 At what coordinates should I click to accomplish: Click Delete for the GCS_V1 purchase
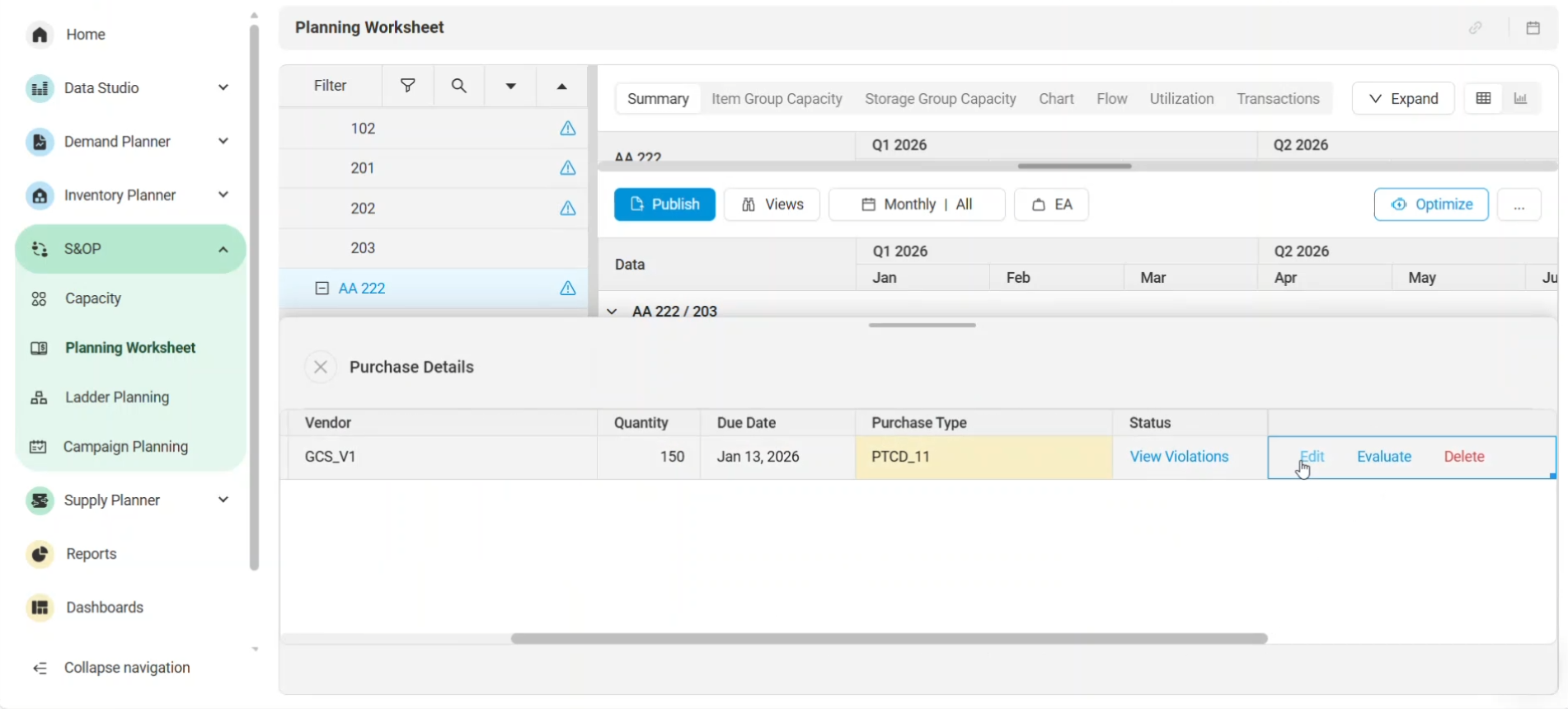coord(1463,457)
